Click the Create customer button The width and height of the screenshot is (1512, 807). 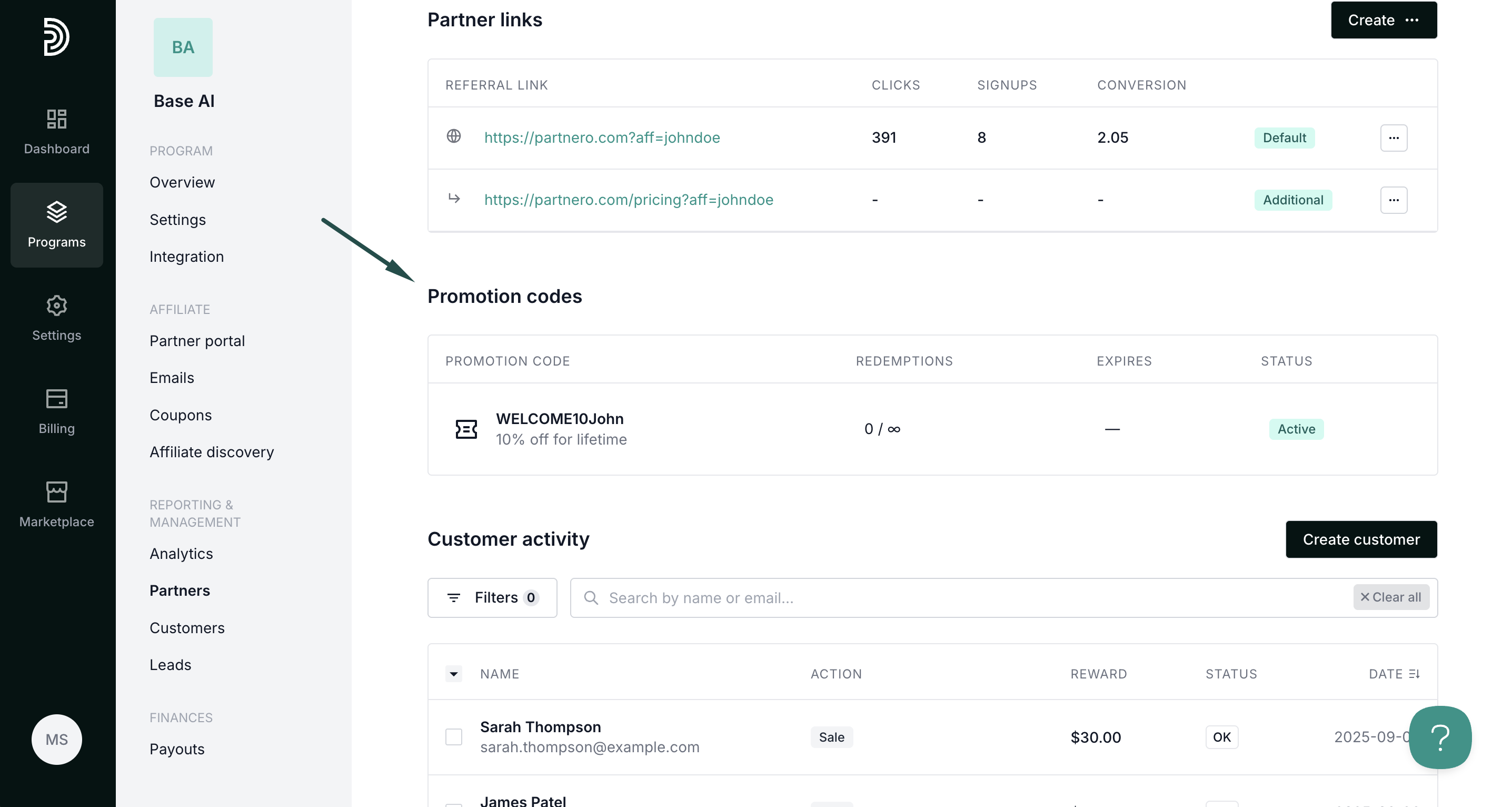(1360, 539)
